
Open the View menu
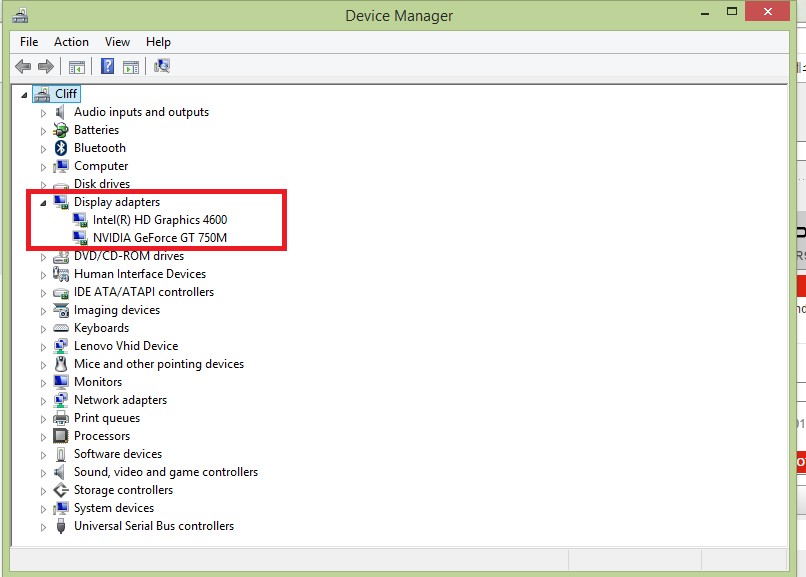pyautogui.click(x=117, y=42)
